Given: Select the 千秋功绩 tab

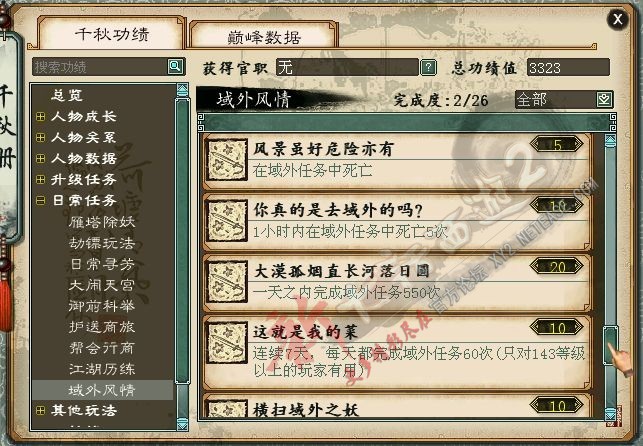Looking at the screenshot, I should coord(112,34).
